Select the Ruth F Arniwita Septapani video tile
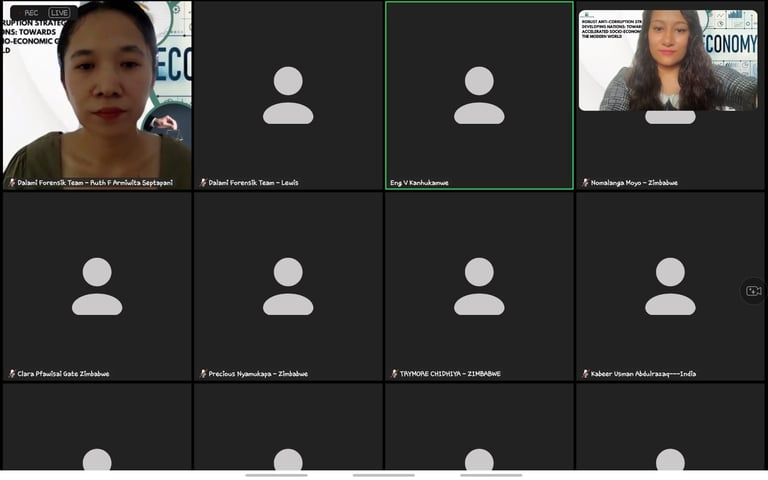The image size is (768, 480). (x=97, y=95)
